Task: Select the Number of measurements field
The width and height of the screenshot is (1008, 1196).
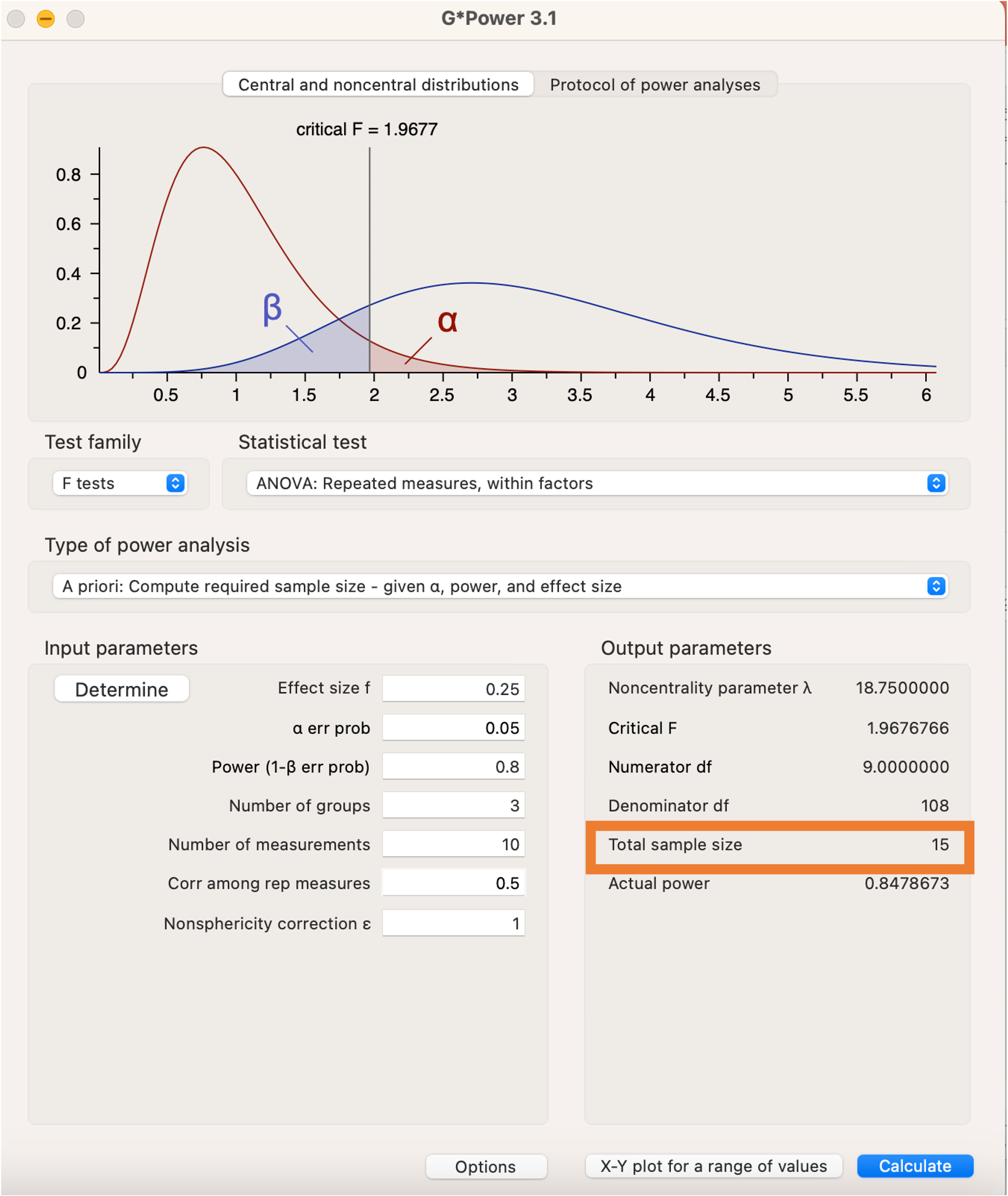Action: pos(453,844)
